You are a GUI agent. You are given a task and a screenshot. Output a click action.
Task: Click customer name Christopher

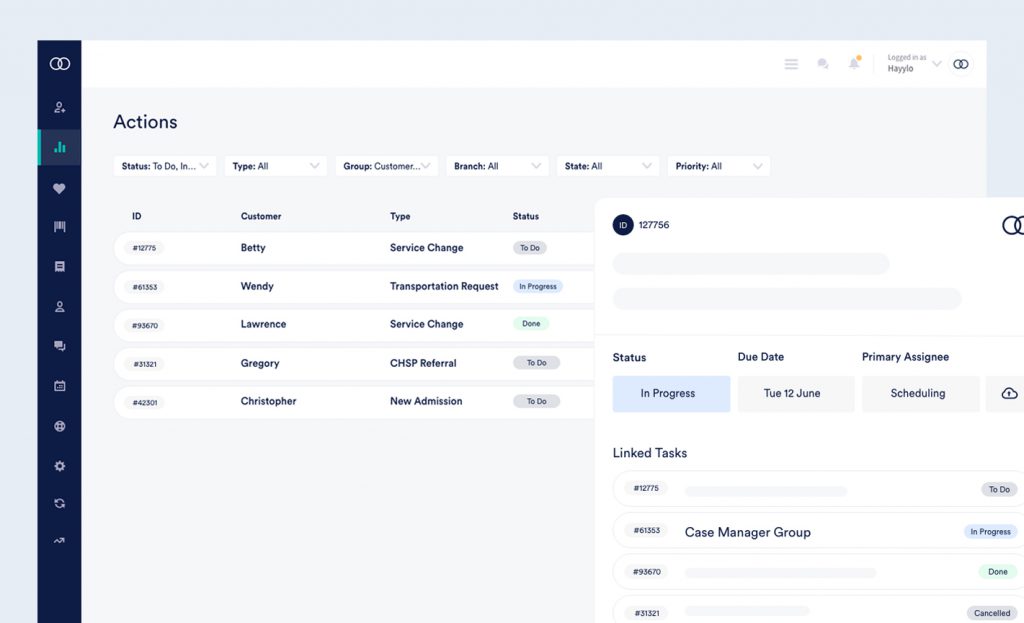268,401
